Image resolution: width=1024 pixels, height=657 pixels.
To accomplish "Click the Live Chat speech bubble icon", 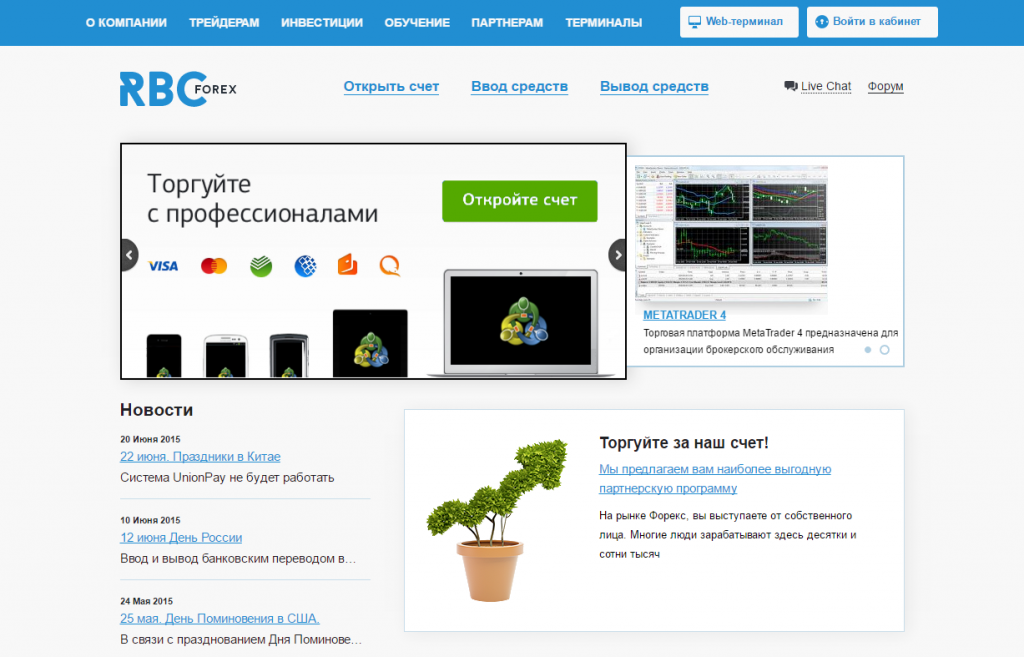I will click(791, 86).
